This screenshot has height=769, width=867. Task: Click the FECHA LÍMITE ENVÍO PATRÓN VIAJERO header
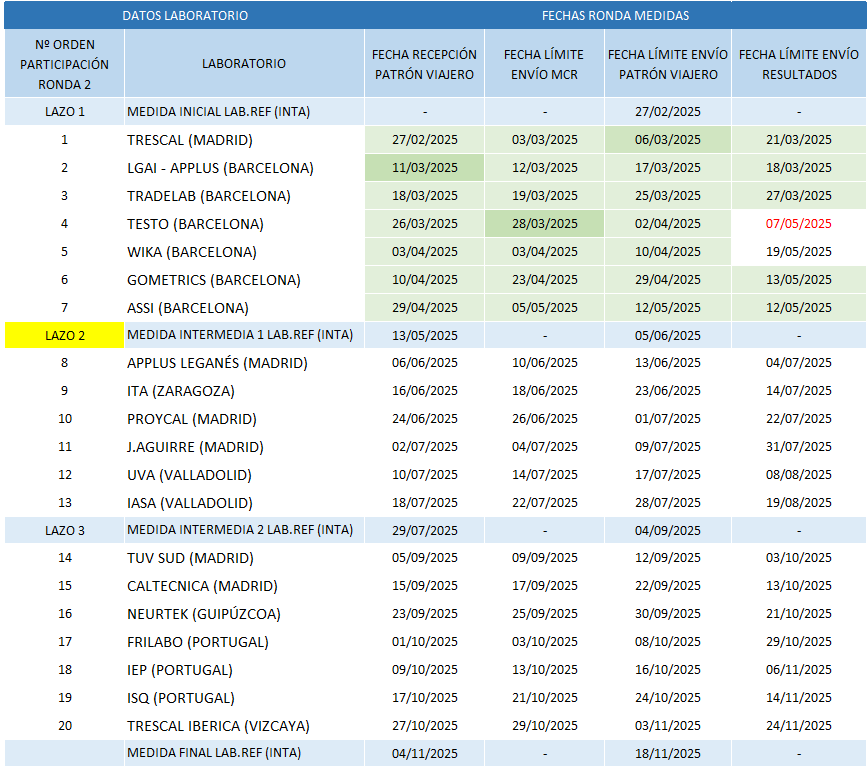click(x=668, y=64)
